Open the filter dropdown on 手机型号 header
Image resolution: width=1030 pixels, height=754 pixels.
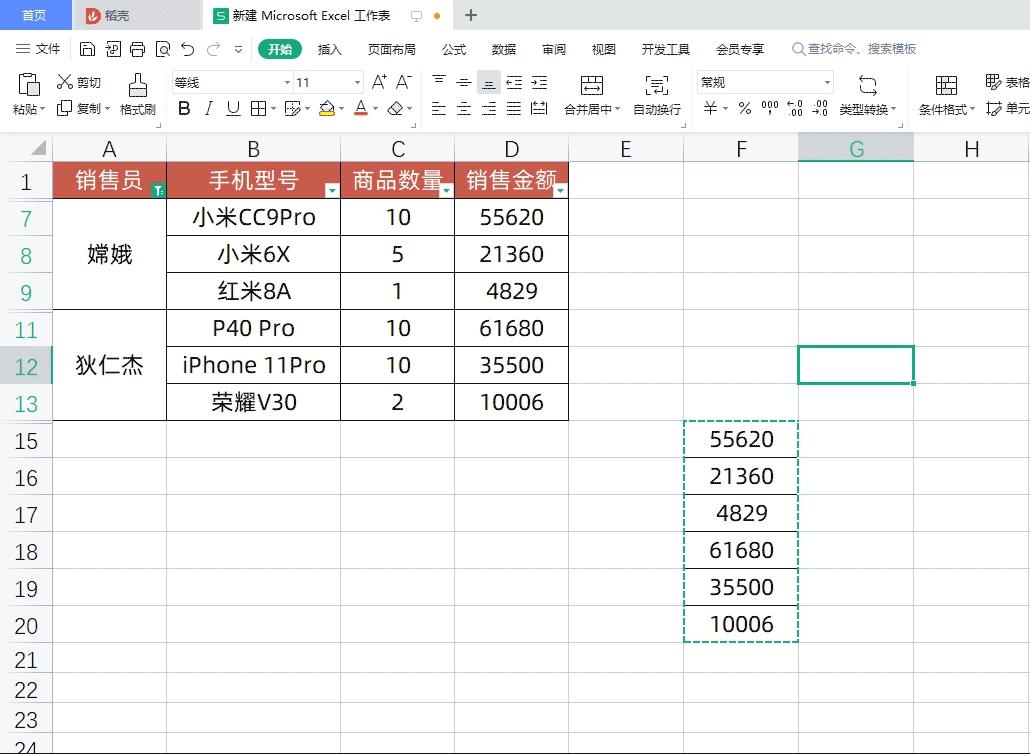click(x=330, y=190)
